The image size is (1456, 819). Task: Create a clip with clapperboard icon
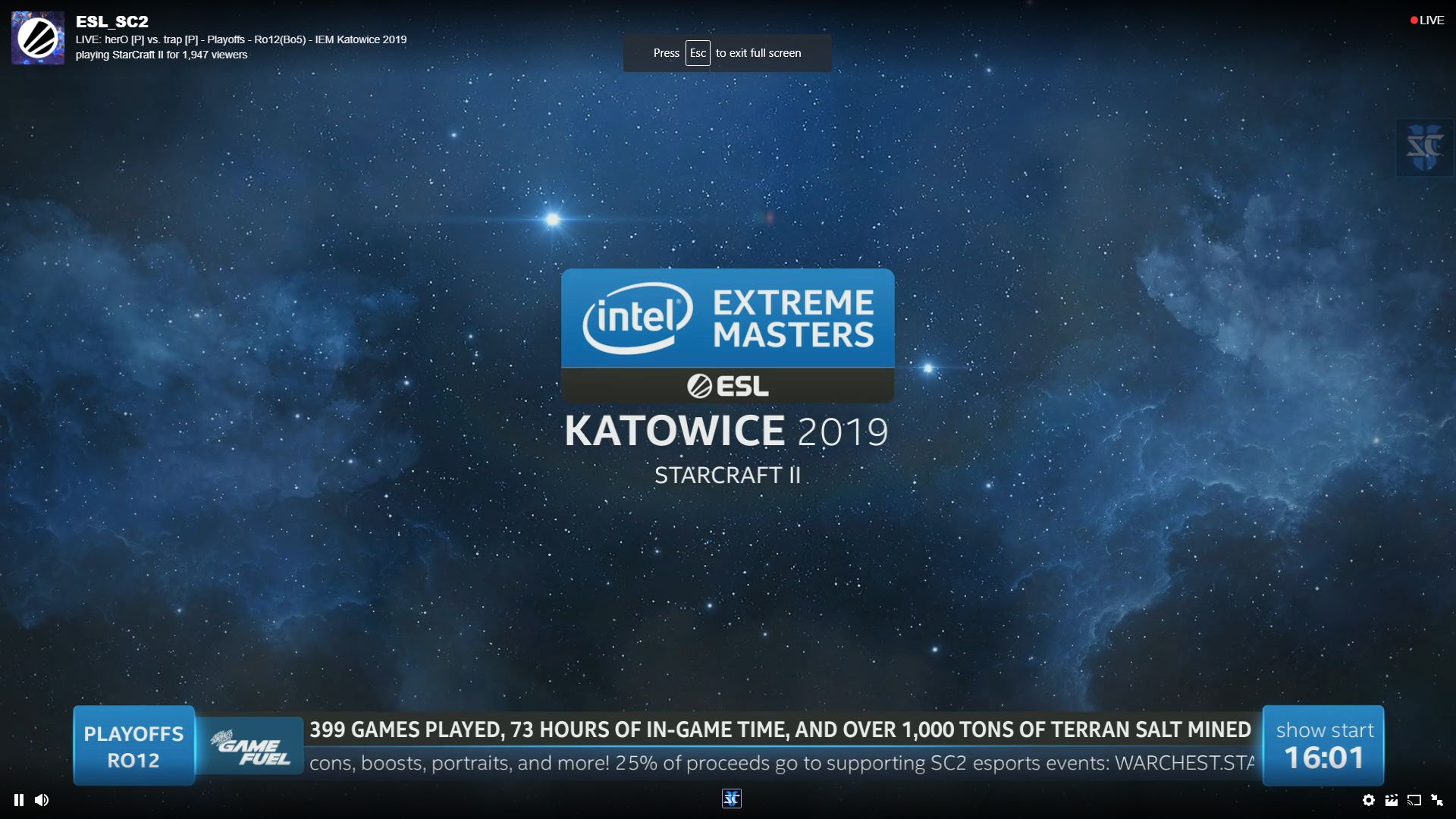coord(1391,800)
